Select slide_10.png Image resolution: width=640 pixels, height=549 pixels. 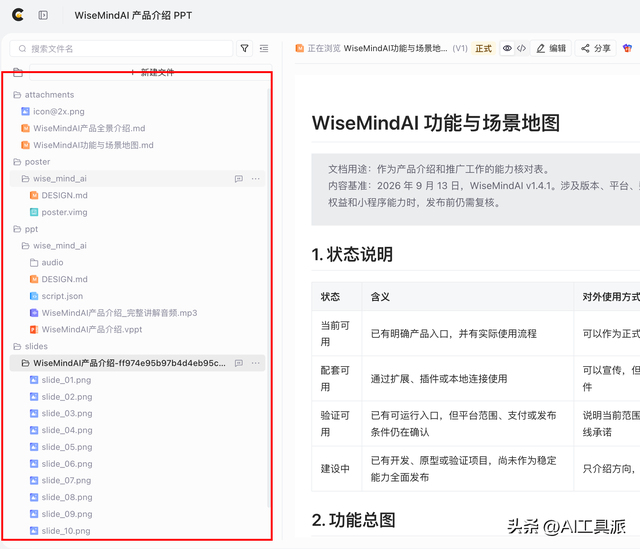[66, 531]
